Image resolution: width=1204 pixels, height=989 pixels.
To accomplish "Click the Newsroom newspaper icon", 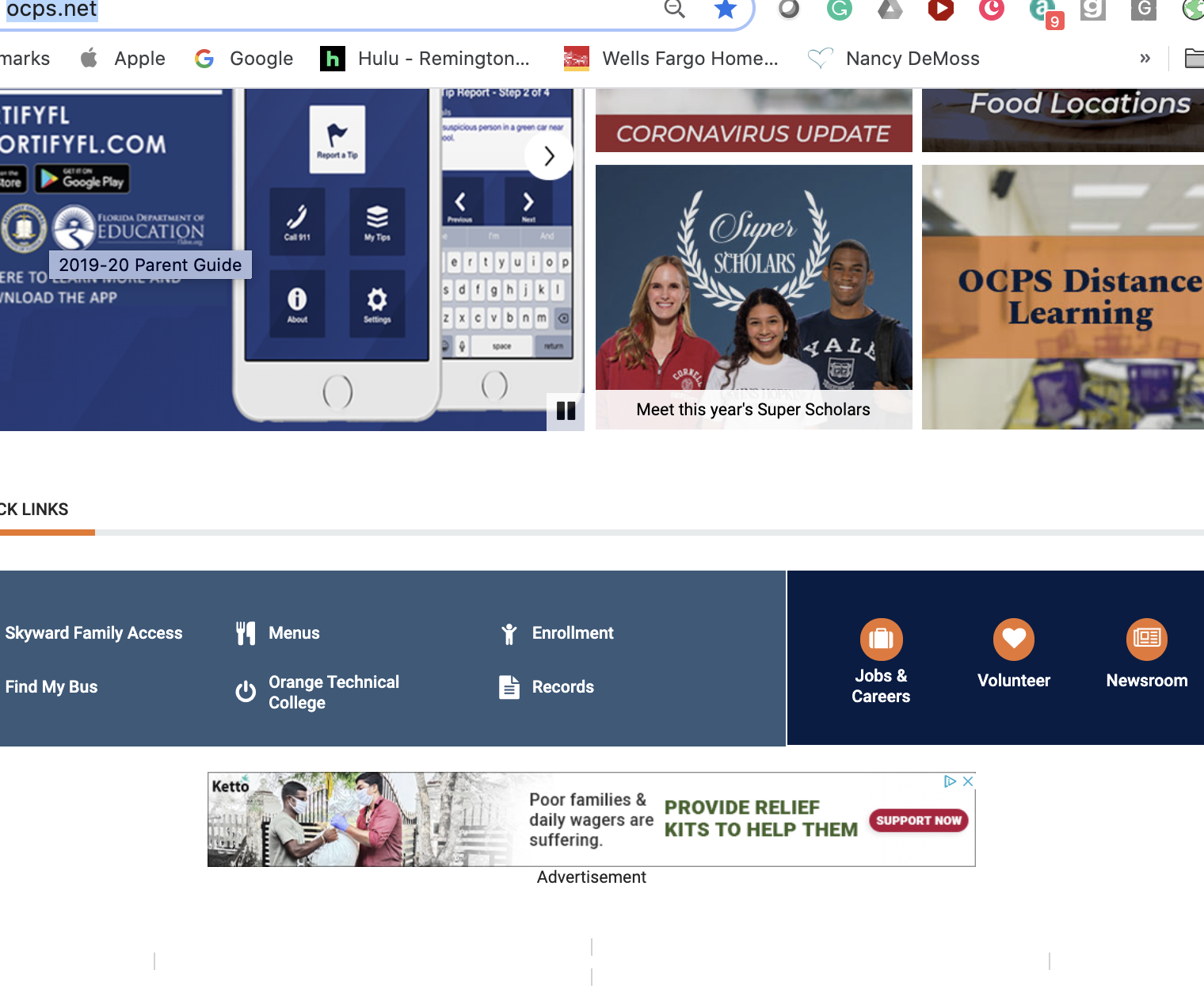I will click(1147, 639).
